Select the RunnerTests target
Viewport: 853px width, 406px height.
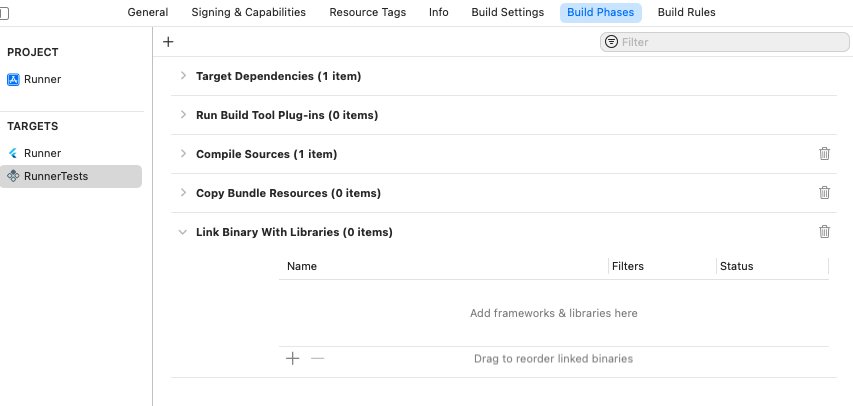click(55, 176)
